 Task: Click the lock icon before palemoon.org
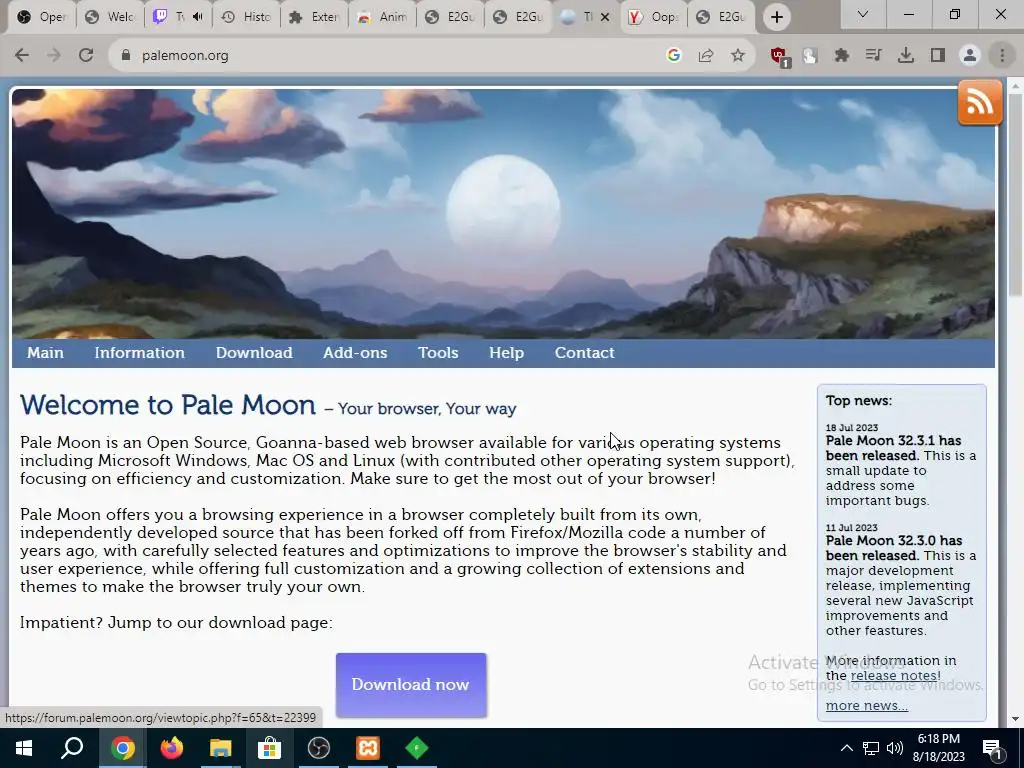pos(126,56)
